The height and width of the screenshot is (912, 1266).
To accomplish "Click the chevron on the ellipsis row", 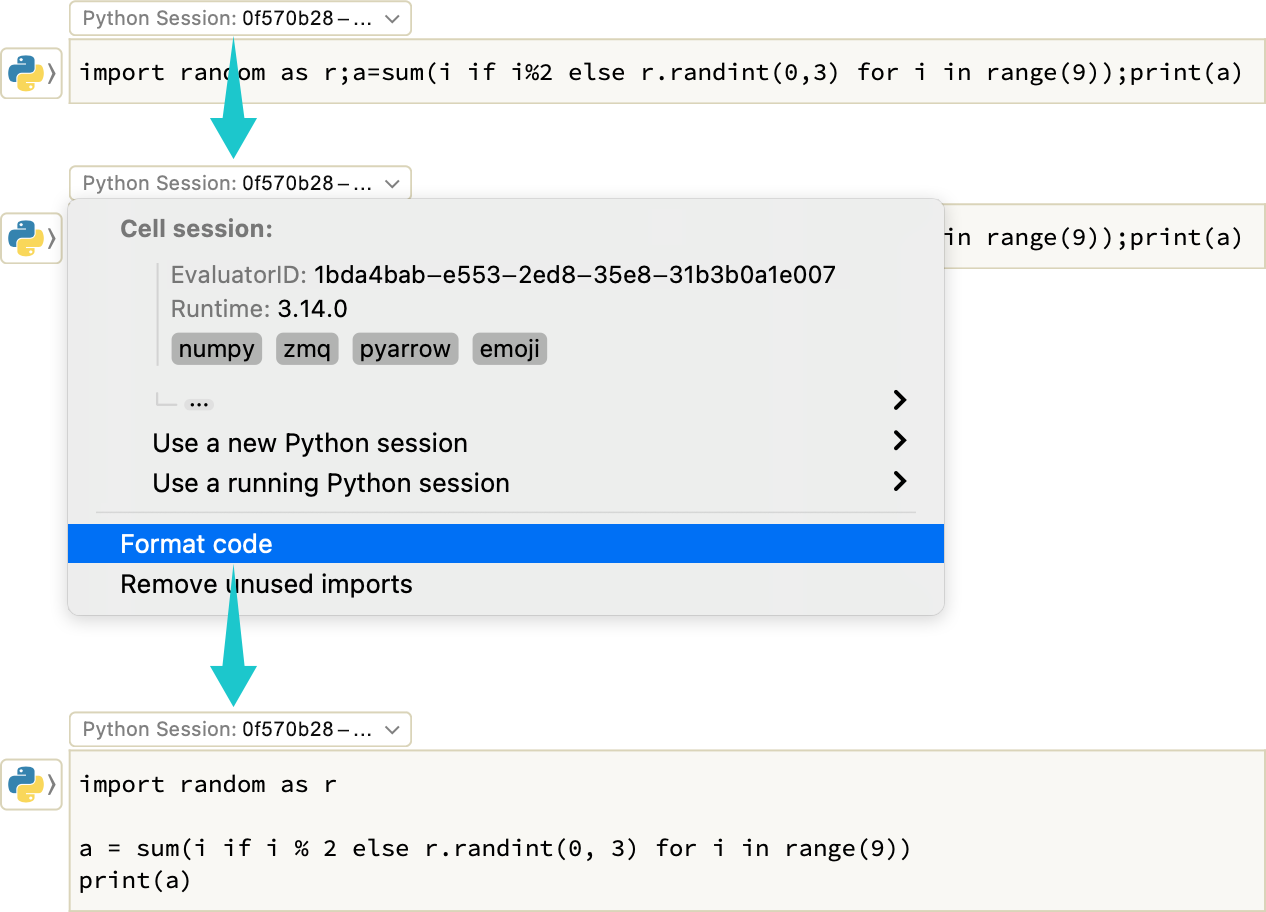I will point(899,401).
